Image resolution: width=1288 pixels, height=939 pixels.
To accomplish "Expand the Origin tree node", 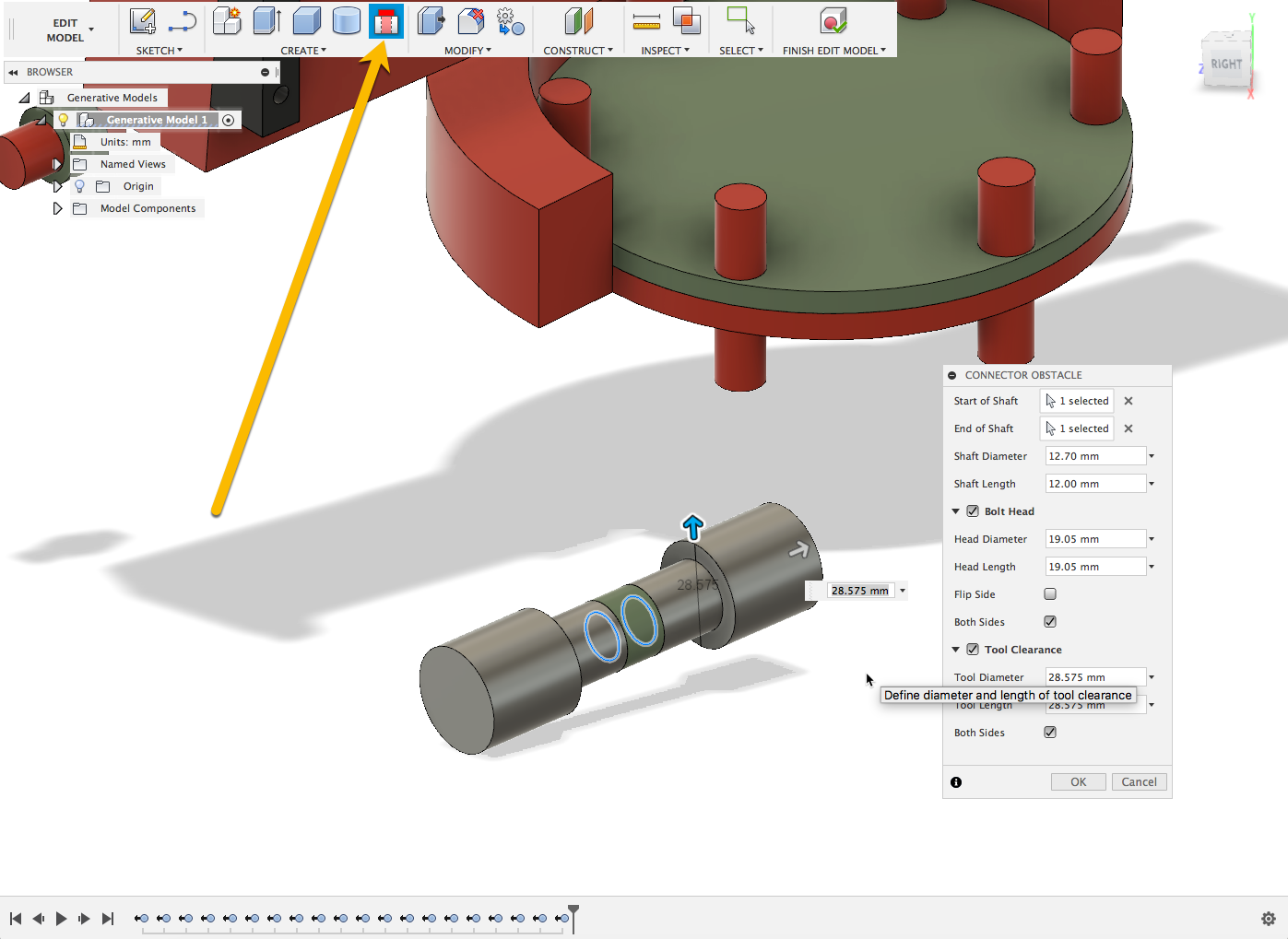I will [57, 187].
